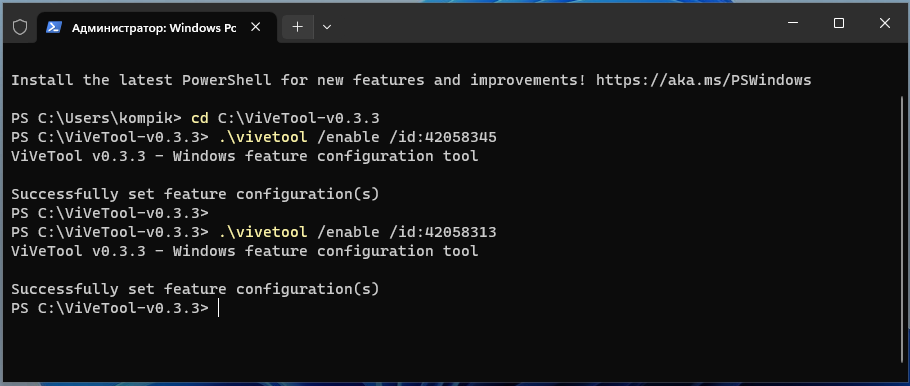The width and height of the screenshot is (910, 386).
Task: Minimize the Terminal window
Action: (x=793, y=23)
